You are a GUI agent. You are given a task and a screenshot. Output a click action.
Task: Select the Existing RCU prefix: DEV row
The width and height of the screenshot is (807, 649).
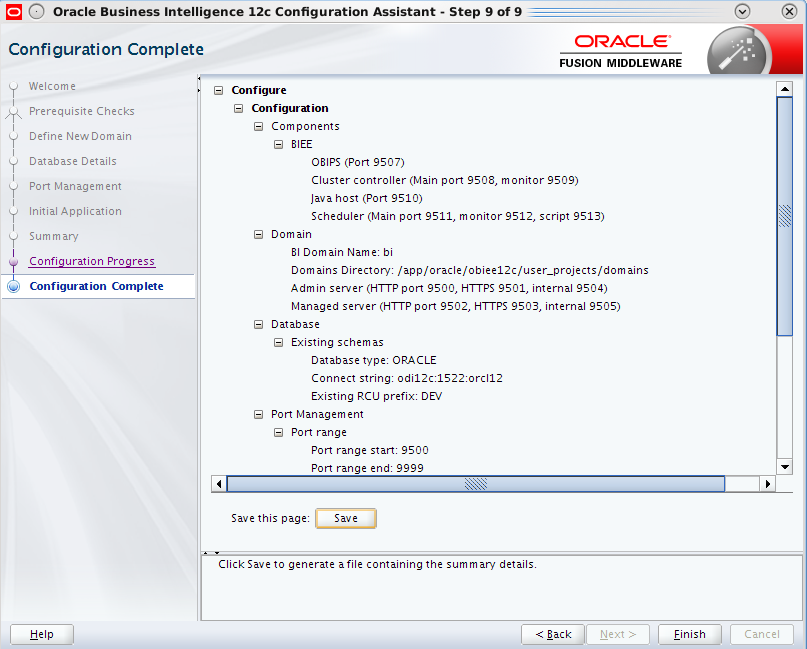pos(376,397)
